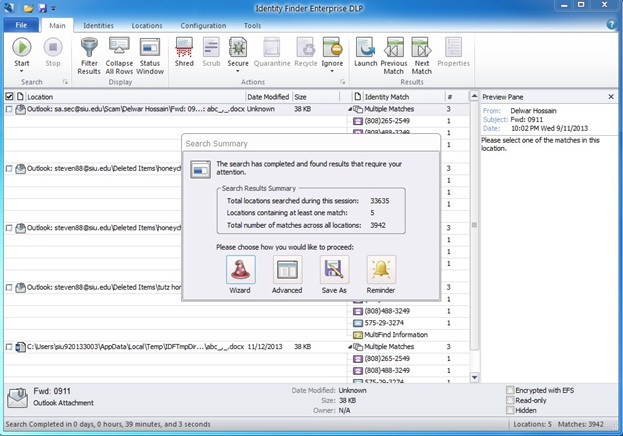Viewport: 623px width, 436px height.
Task: Apply the Secure action
Action: click(238, 52)
